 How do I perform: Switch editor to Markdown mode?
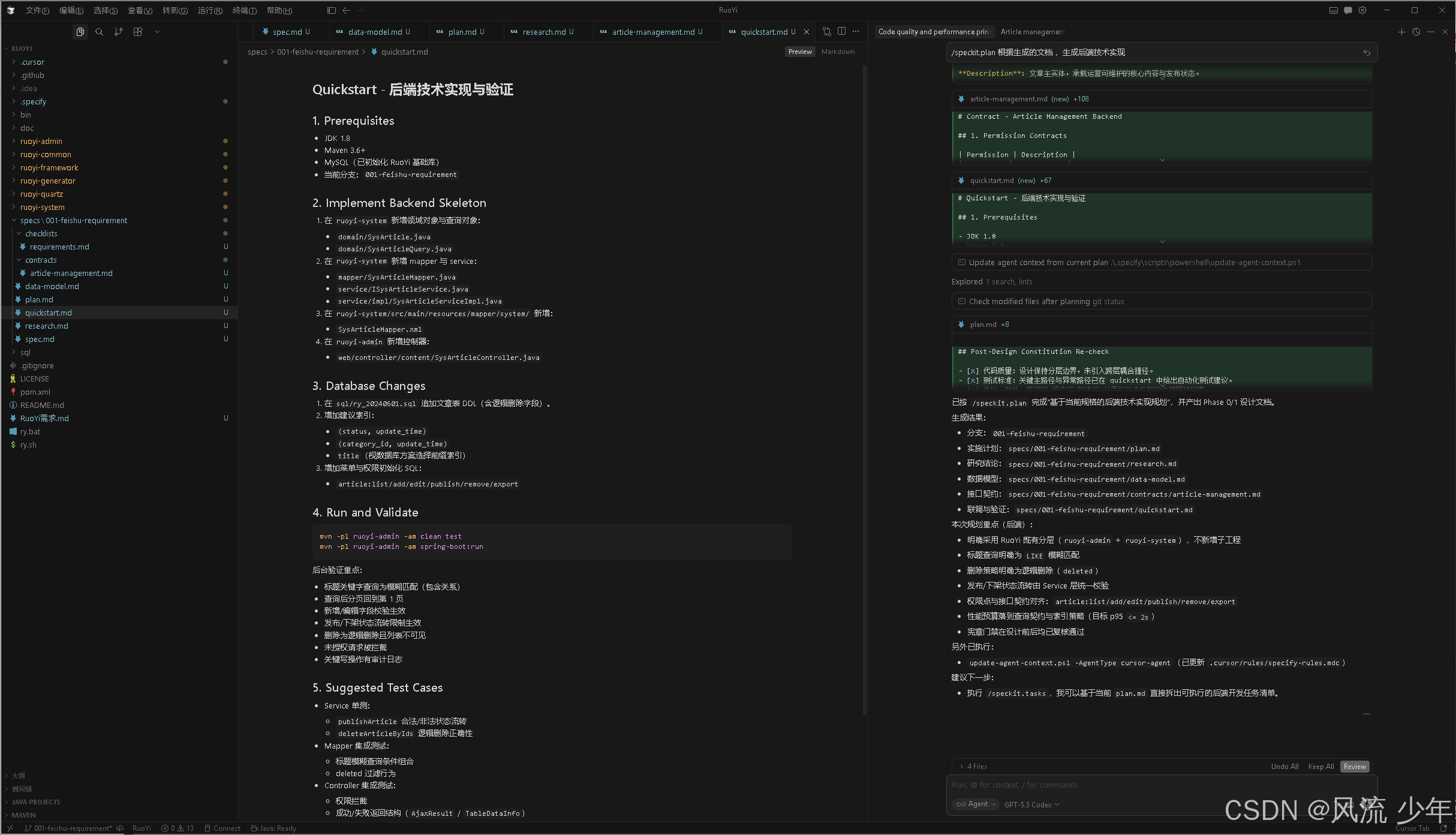click(838, 52)
